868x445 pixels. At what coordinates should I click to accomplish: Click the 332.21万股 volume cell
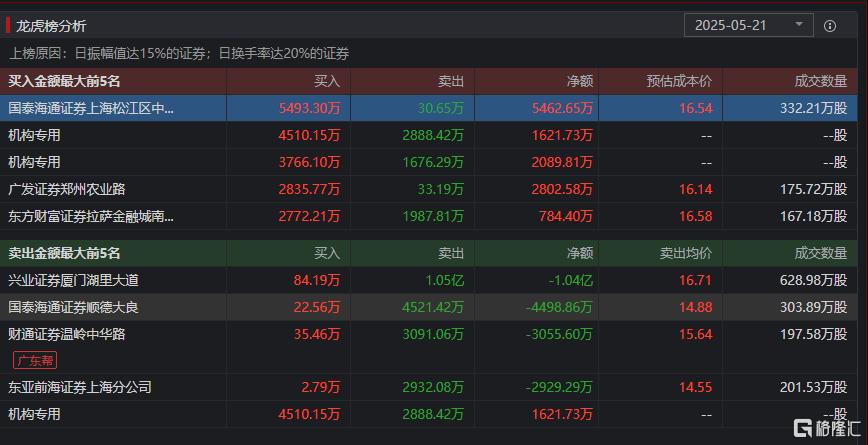click(814, 108)
